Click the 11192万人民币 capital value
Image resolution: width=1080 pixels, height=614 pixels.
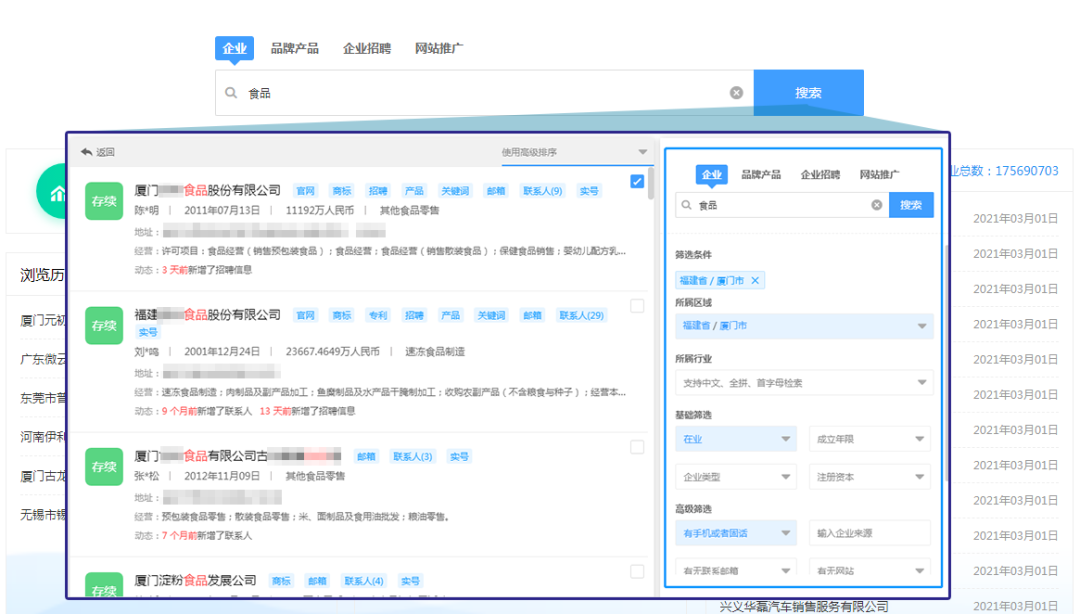coord(320,210)
